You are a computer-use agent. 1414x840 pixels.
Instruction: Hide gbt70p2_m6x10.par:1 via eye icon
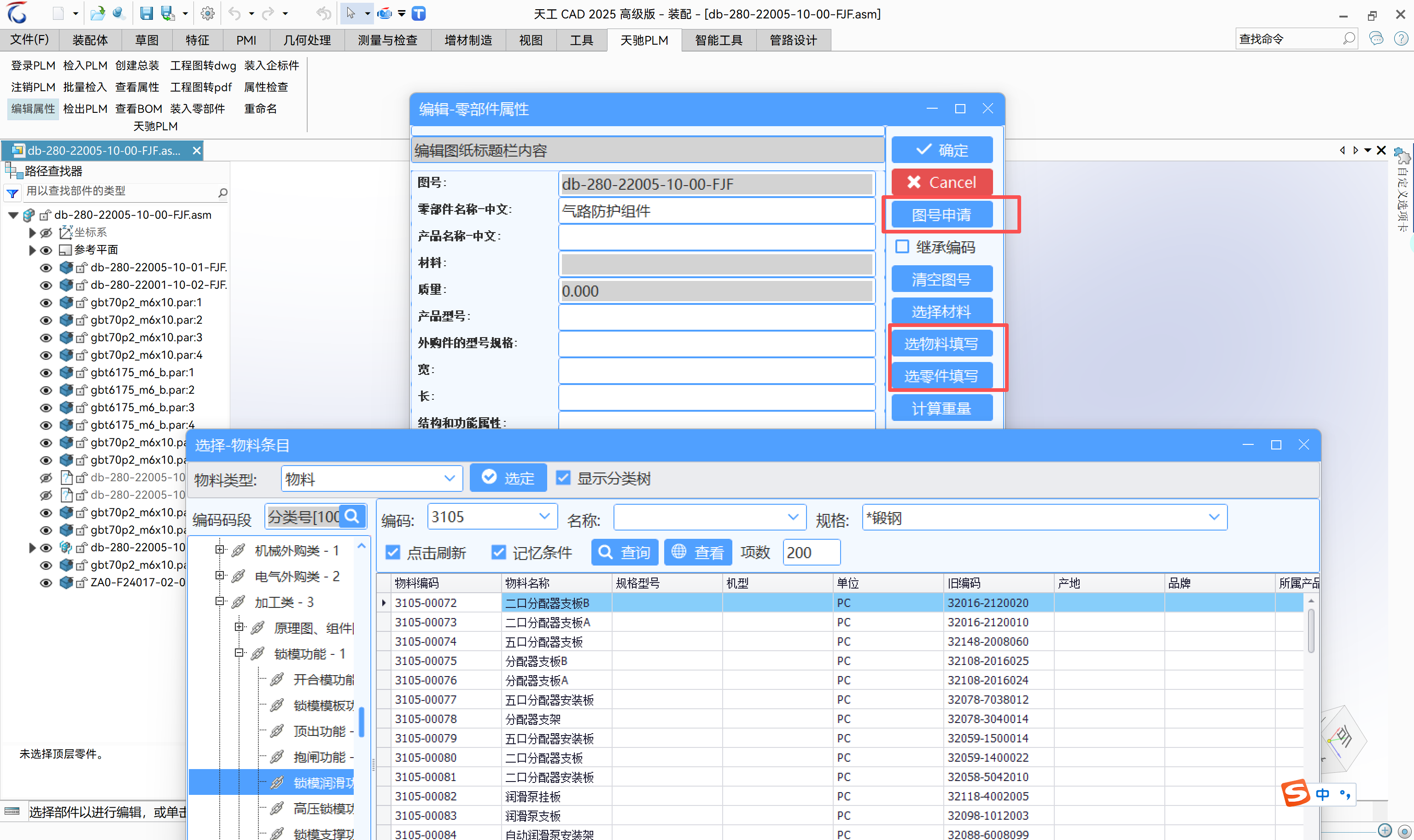pos(46,303)
